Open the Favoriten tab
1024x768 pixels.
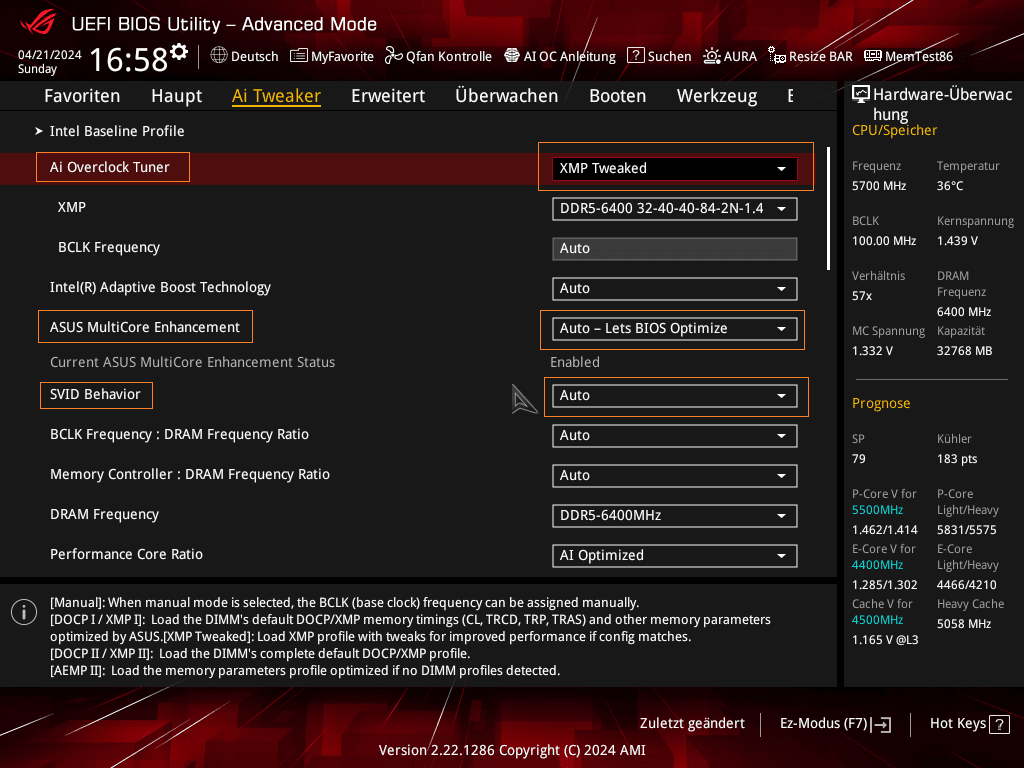click(x=82, y=96)
